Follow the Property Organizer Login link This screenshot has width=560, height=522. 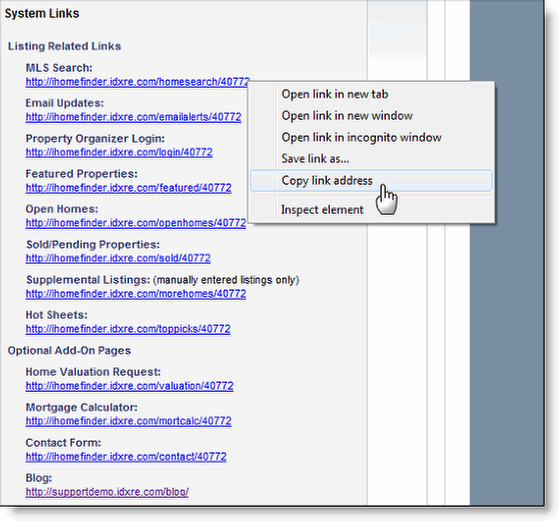click(119, 152)
